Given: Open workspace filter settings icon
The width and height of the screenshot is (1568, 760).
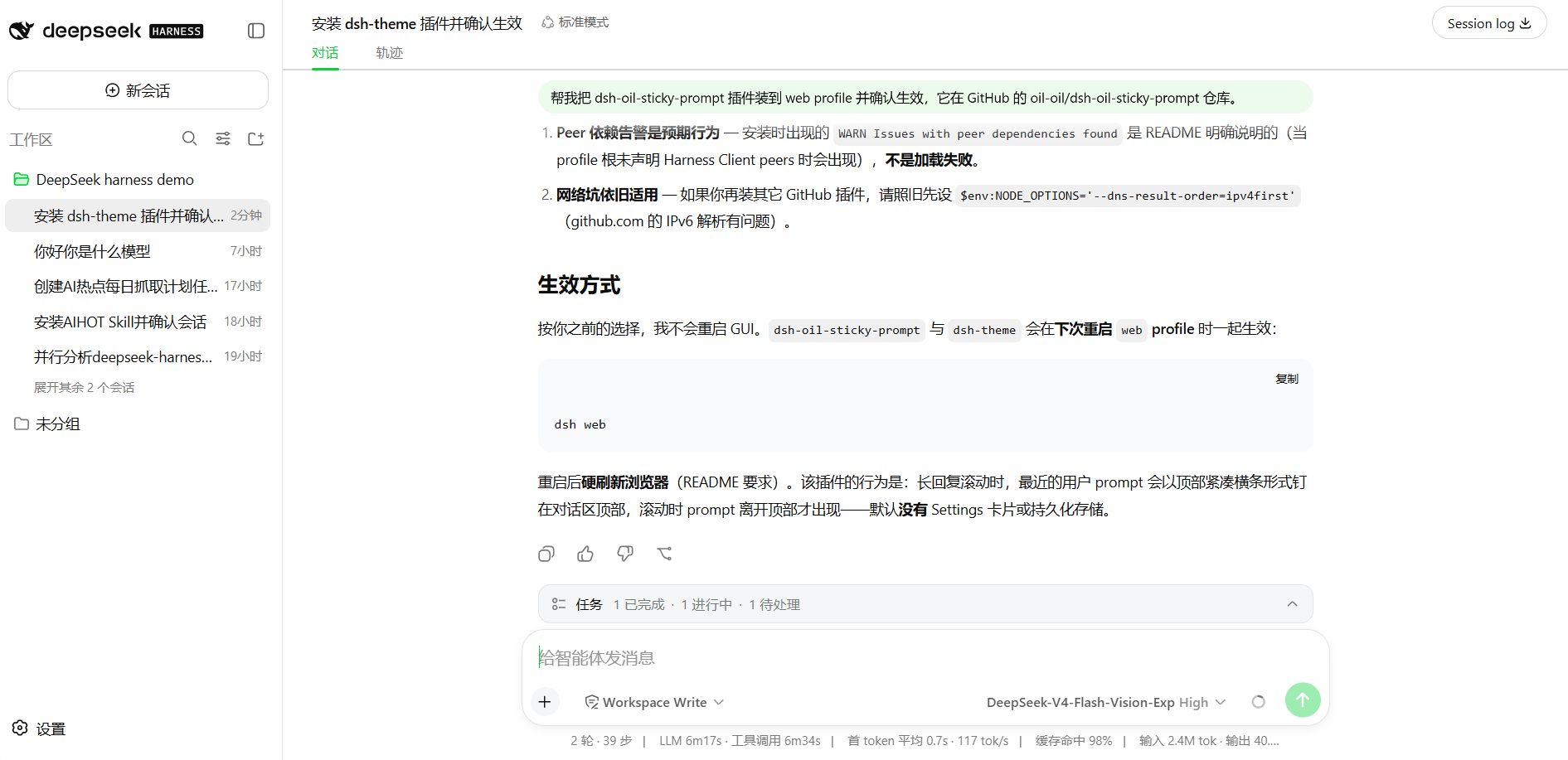Looking at the screenshot, I should (x=223, y=138).
